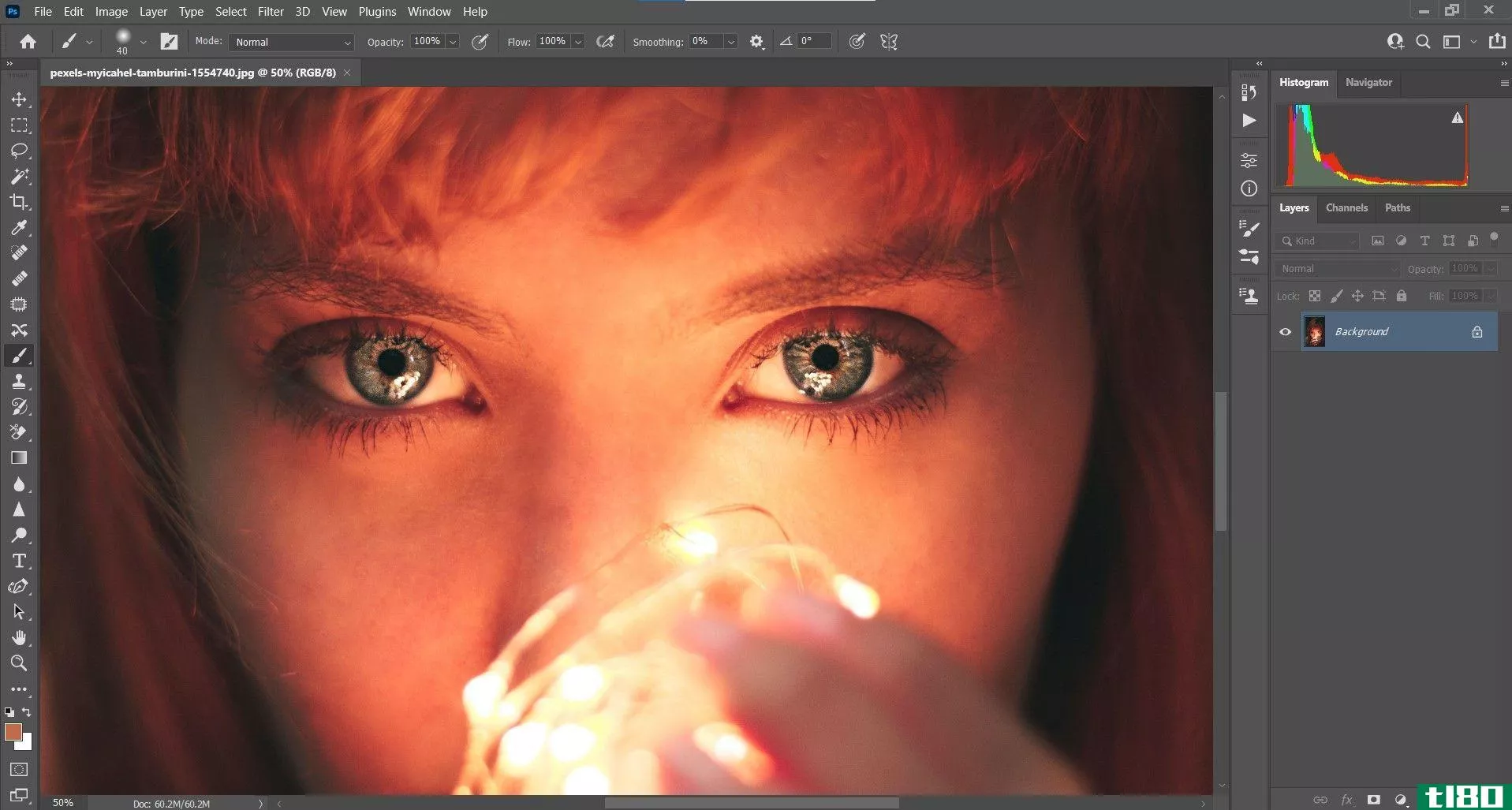Toggle pressure for size
Viewport: 1512px width, 810px height.
point(857,42)
